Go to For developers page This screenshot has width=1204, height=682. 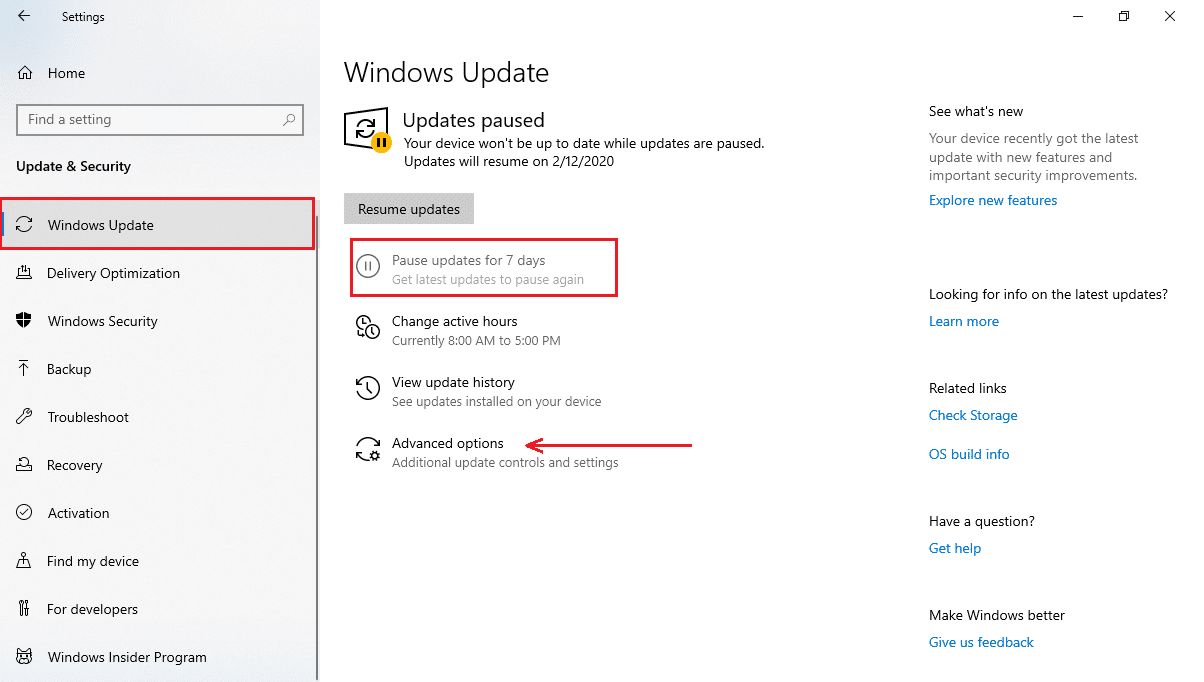point(92,609)
